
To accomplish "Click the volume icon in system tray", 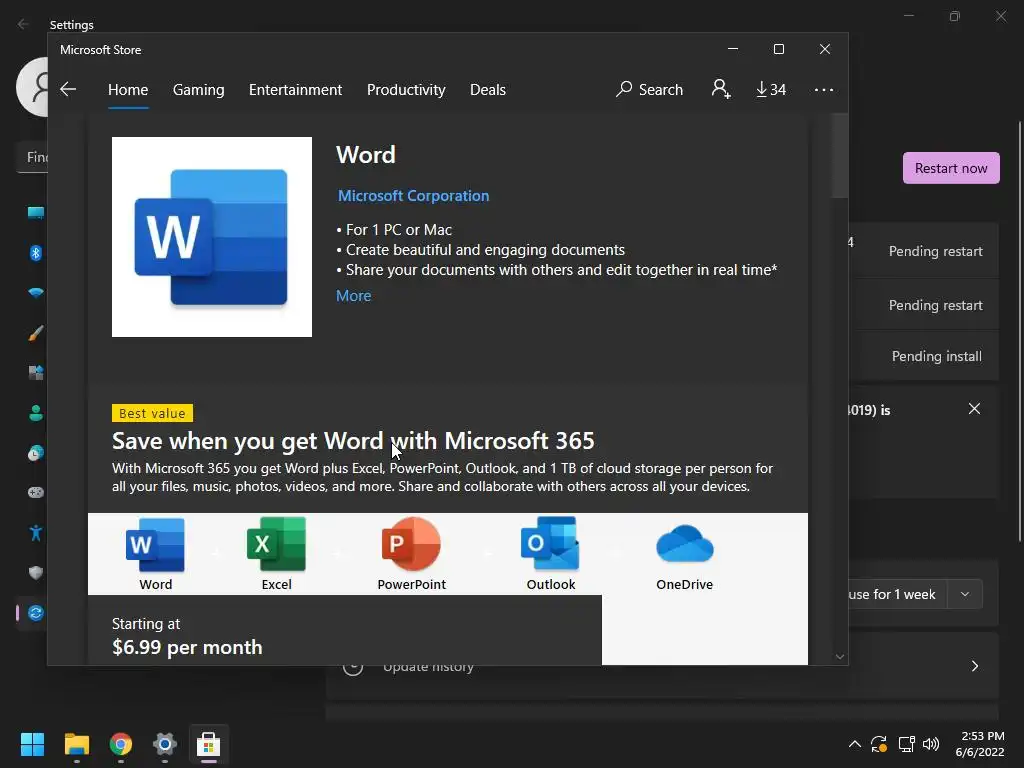I will click(931, 744).
